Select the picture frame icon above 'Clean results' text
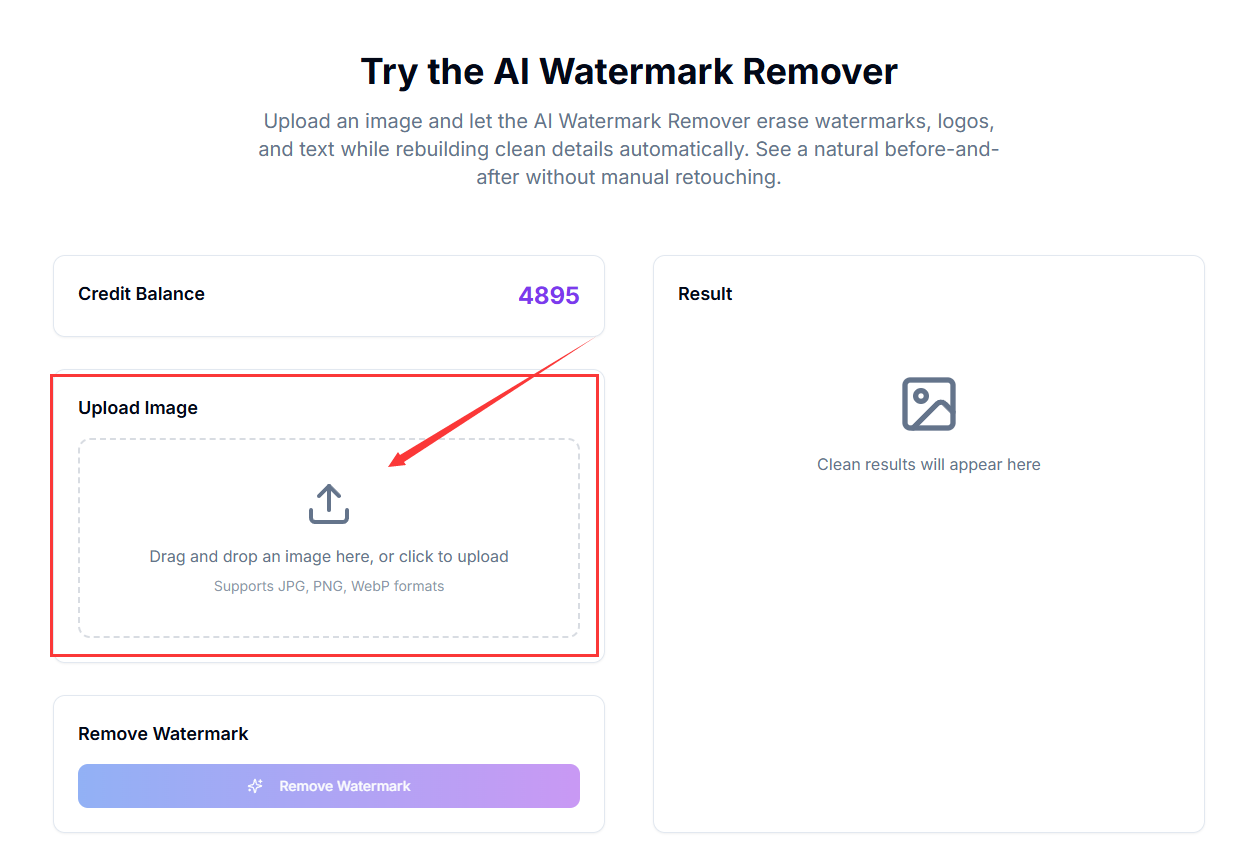1249x856 pixels. pyautogui.click(x=928, y=403)
